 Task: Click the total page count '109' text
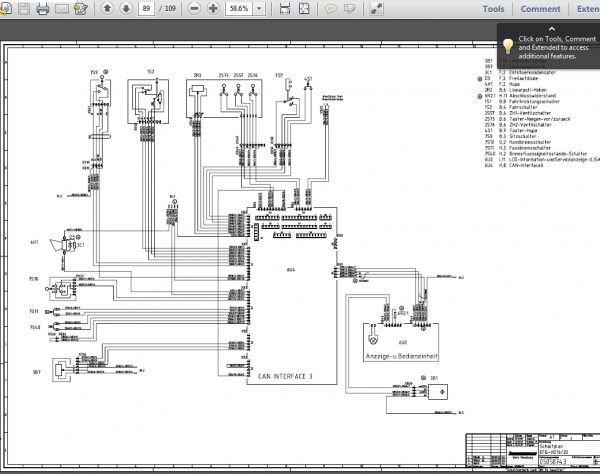(170, 8)
